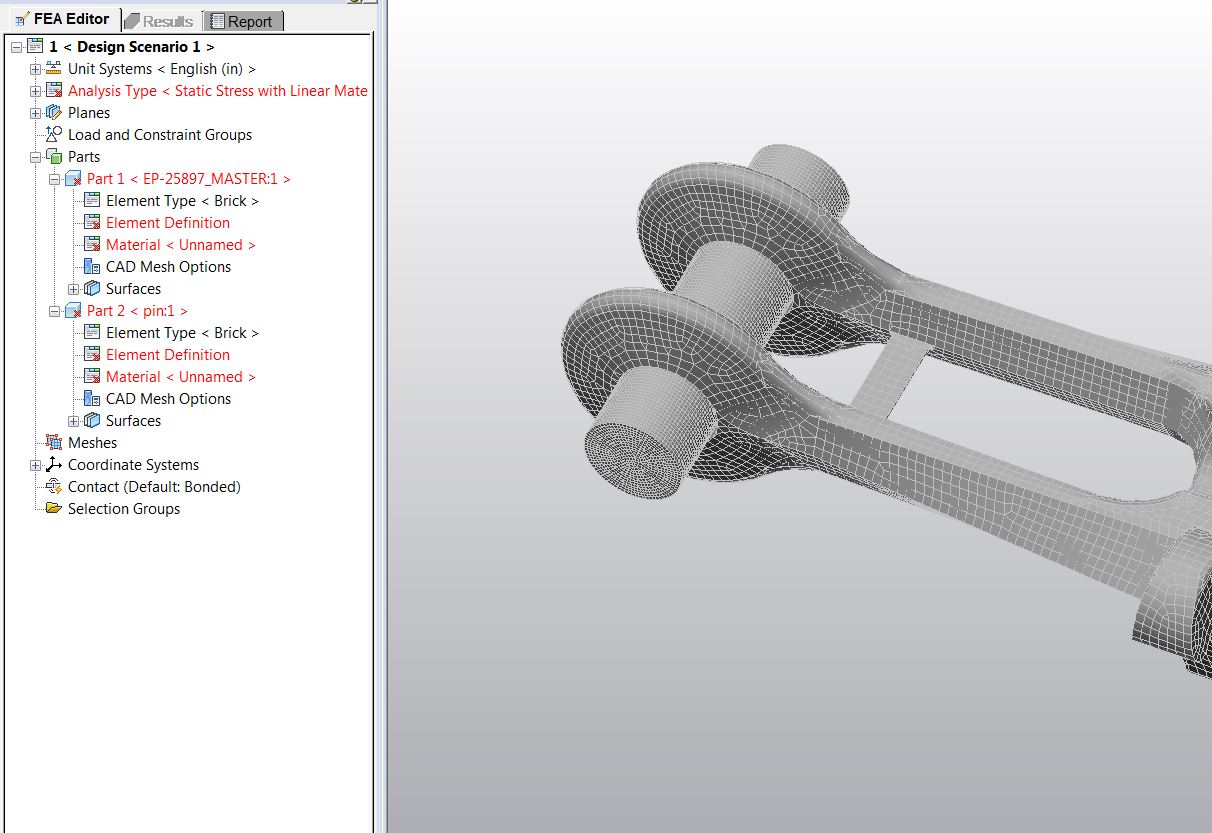Click Part 1 Element Type icon

coord(92,200)
